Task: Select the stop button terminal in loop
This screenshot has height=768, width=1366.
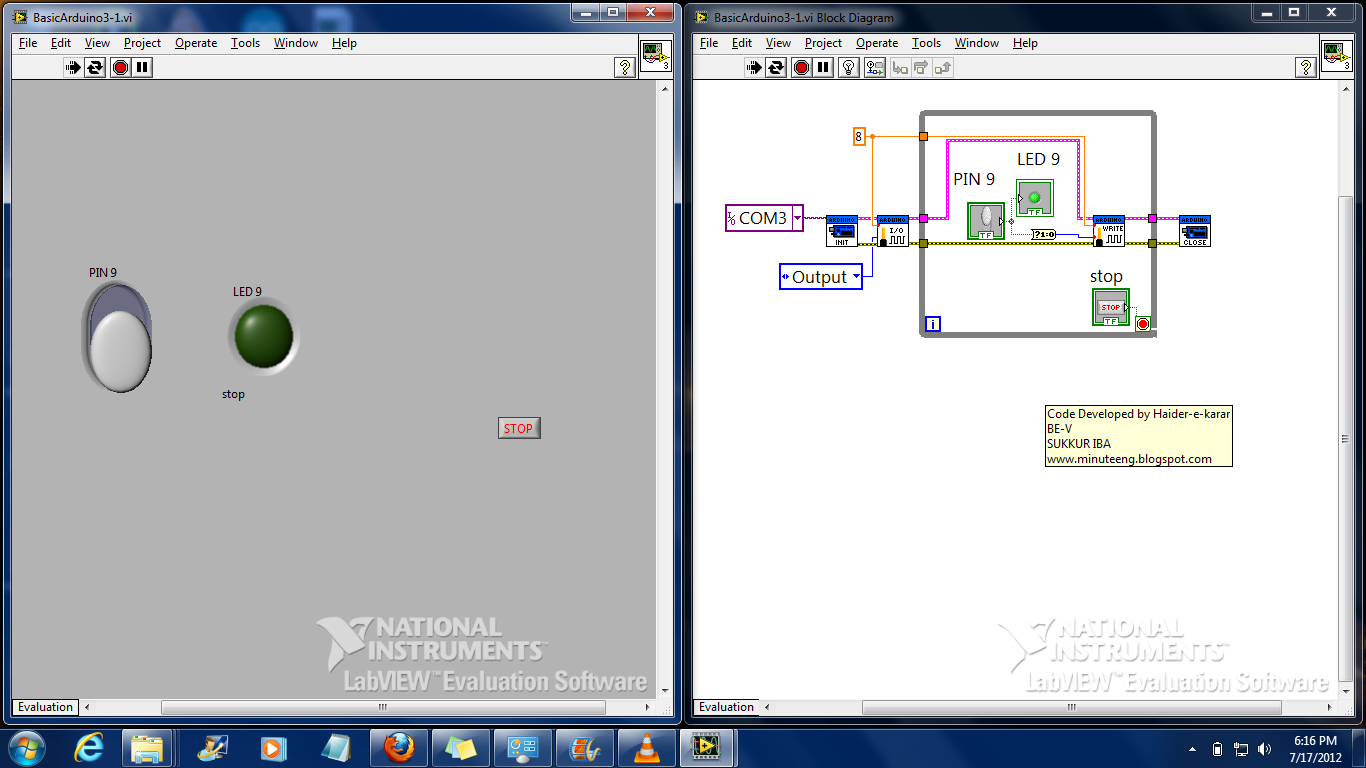Action: (1111, 307)
